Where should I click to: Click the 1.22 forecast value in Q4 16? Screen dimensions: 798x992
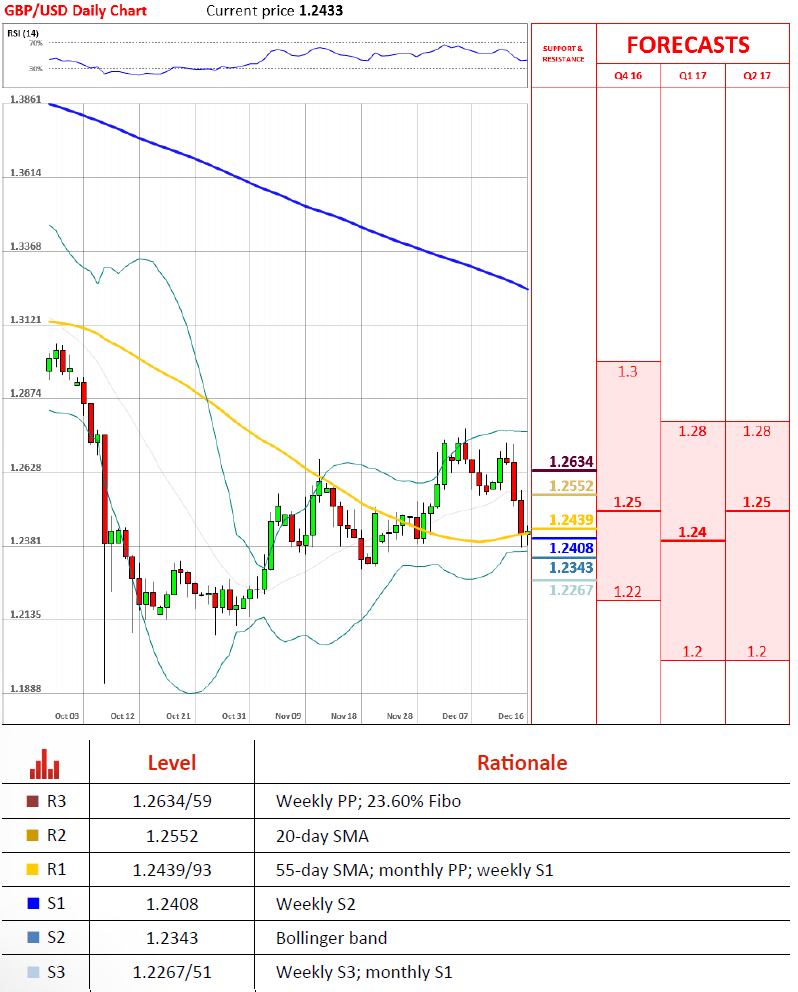(x=627, y=592)
